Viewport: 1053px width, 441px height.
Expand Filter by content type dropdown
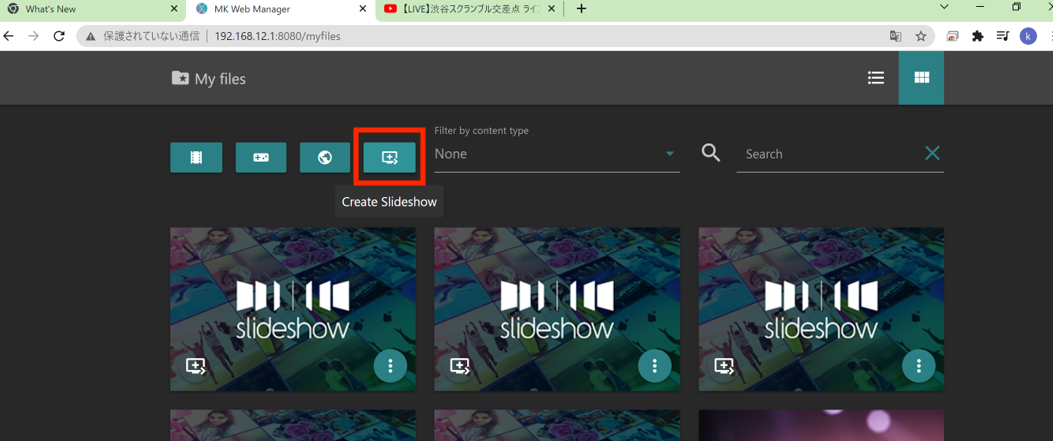tap(557, 154)
